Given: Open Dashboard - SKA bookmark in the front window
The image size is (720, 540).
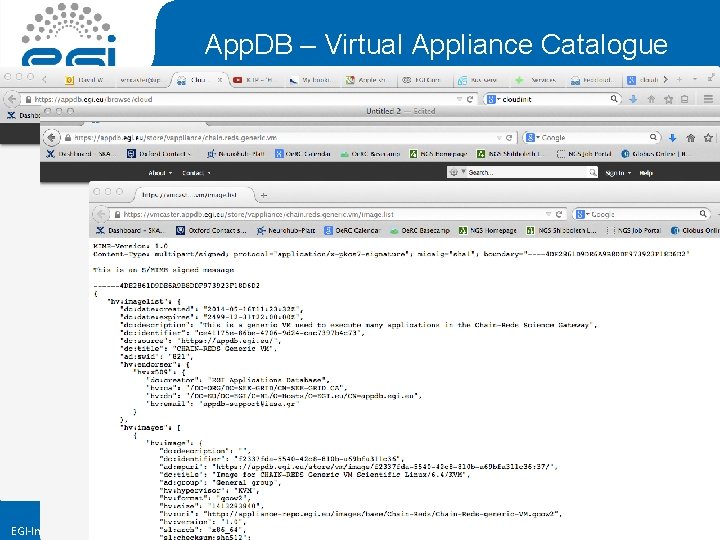Looking at the screenshot, I should (129, 231).
